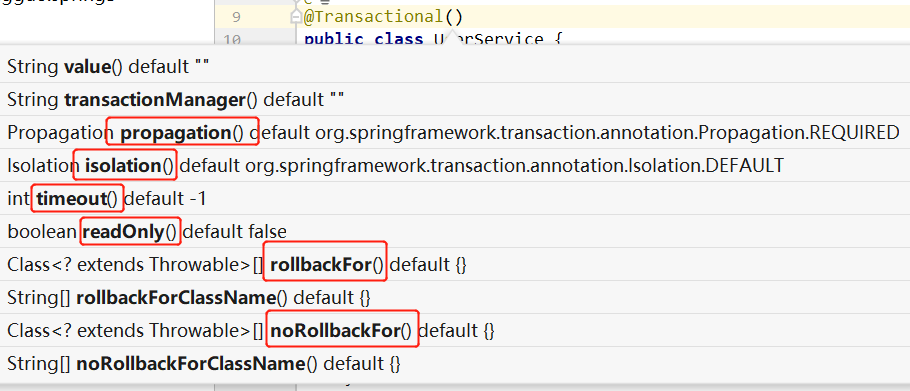Image resolution: width=910 pixels, height=391 pixels.
Task: Select the String value() parameter row
Action: click(455, 66)
